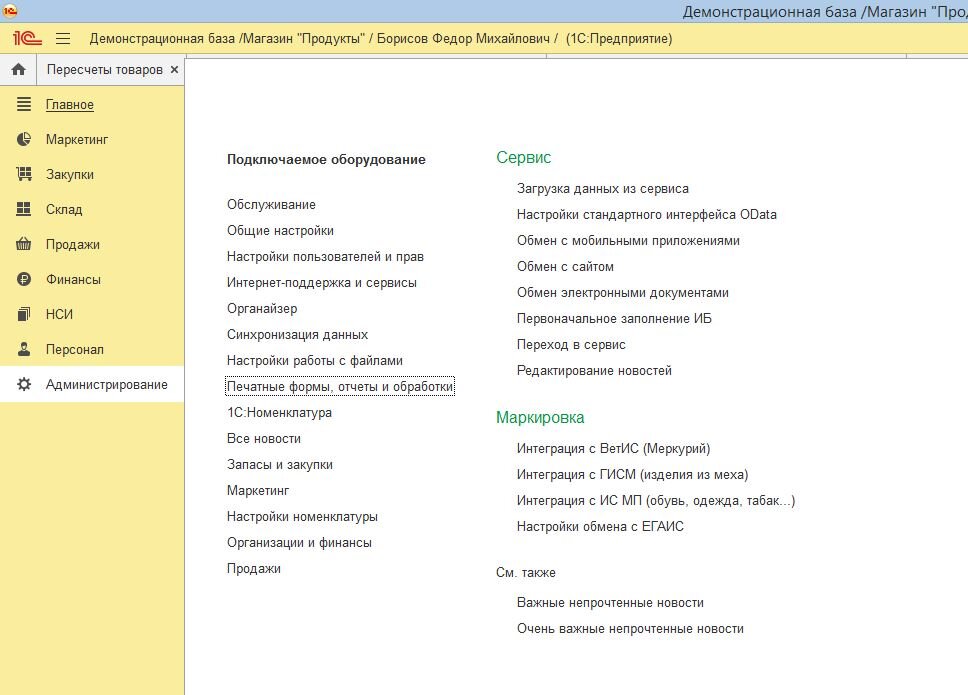Screen dimensions: 968x695
Task: Open Редактирование новостей
Action: (x=594, y=370)
